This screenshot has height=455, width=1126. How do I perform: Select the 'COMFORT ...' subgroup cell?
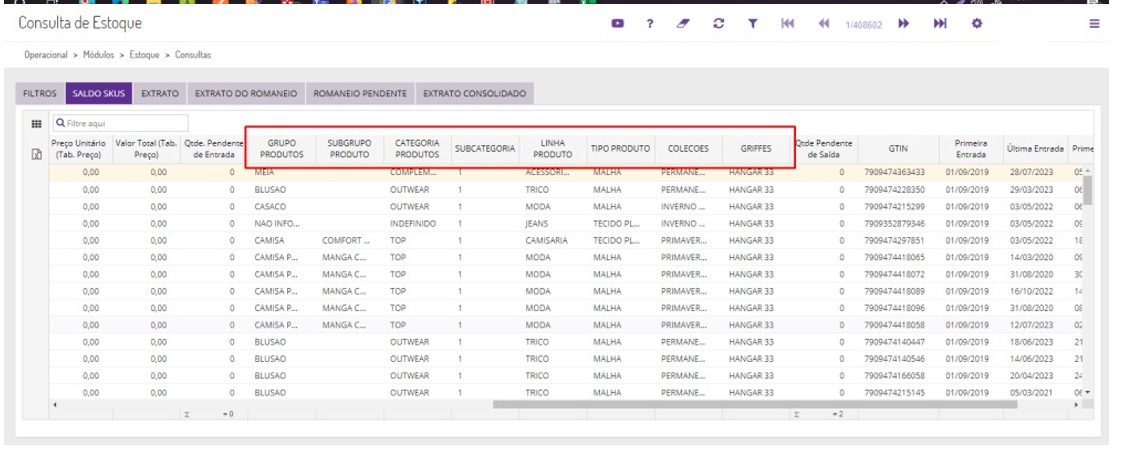[349, 240]
